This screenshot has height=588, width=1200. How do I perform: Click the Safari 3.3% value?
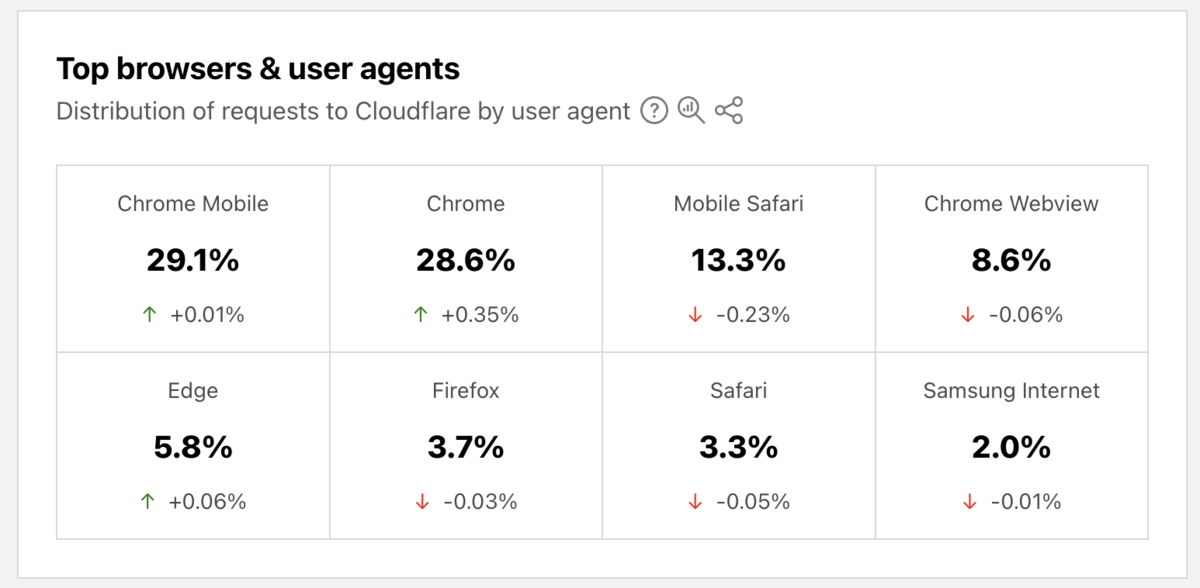point(739,448)
